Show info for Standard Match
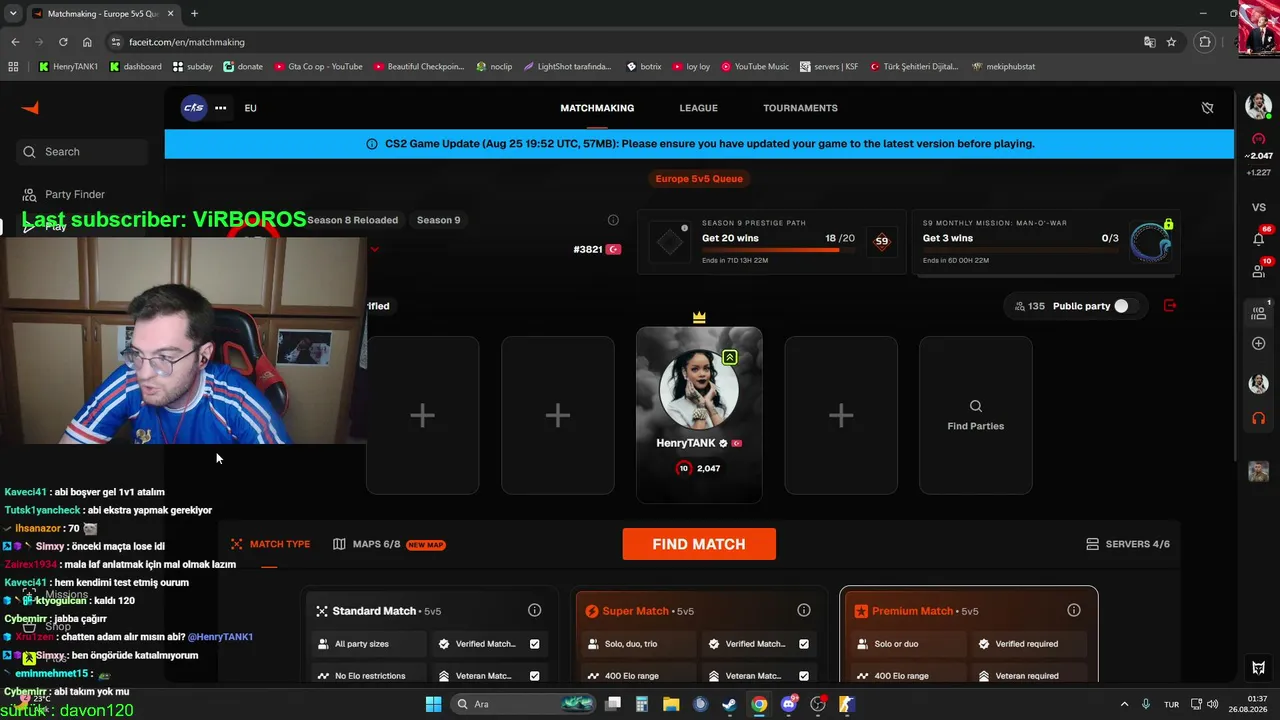Screen dimensions: 1280x720 coord(534,610)
